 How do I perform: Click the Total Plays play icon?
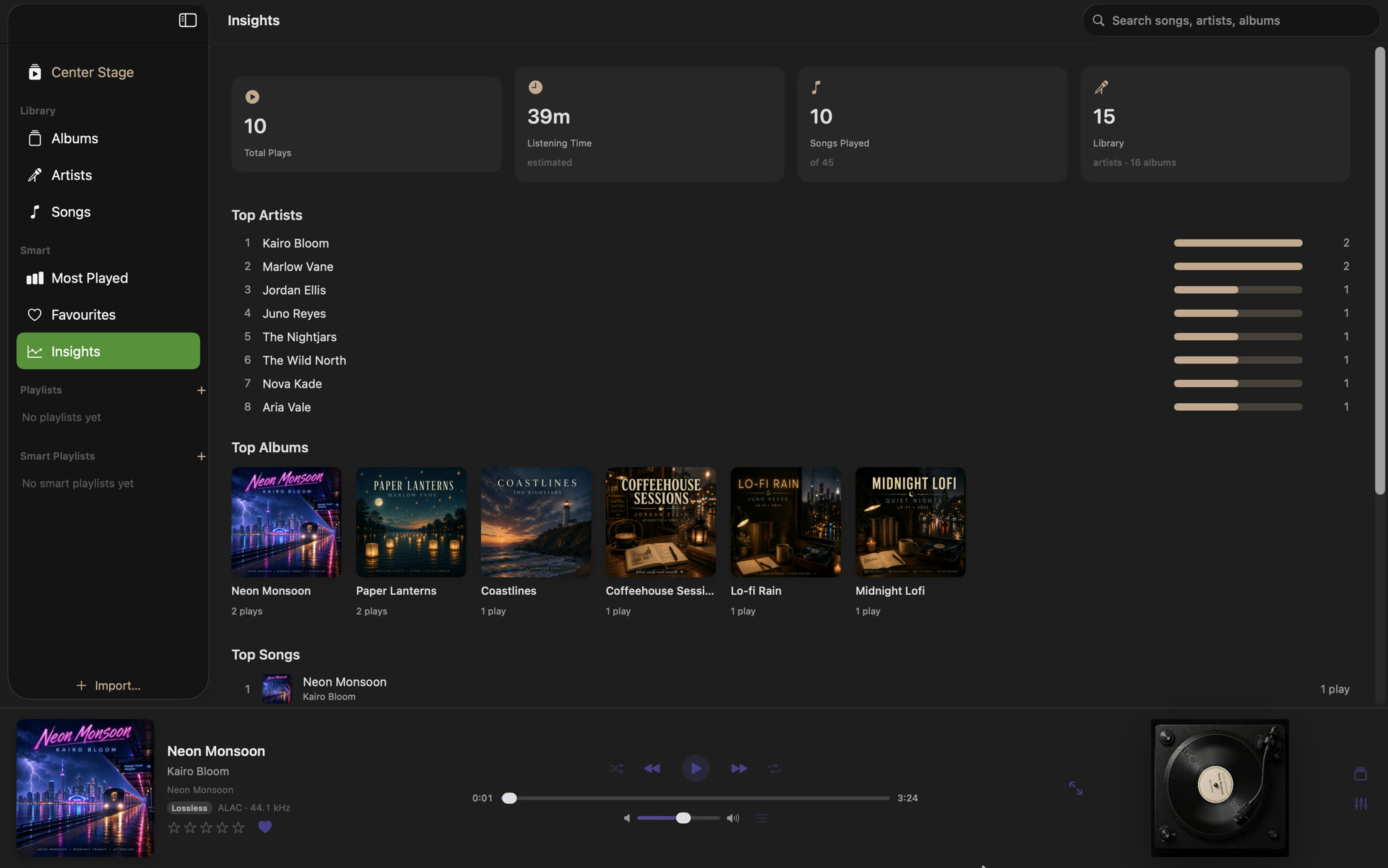252,97
